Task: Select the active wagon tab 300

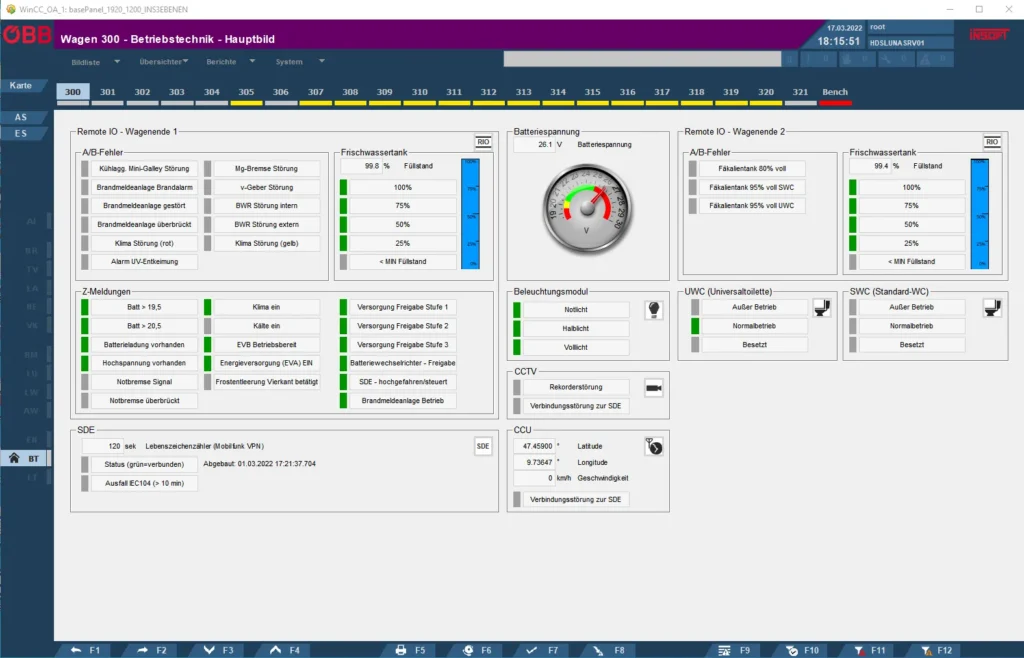Action: (72, 92)
